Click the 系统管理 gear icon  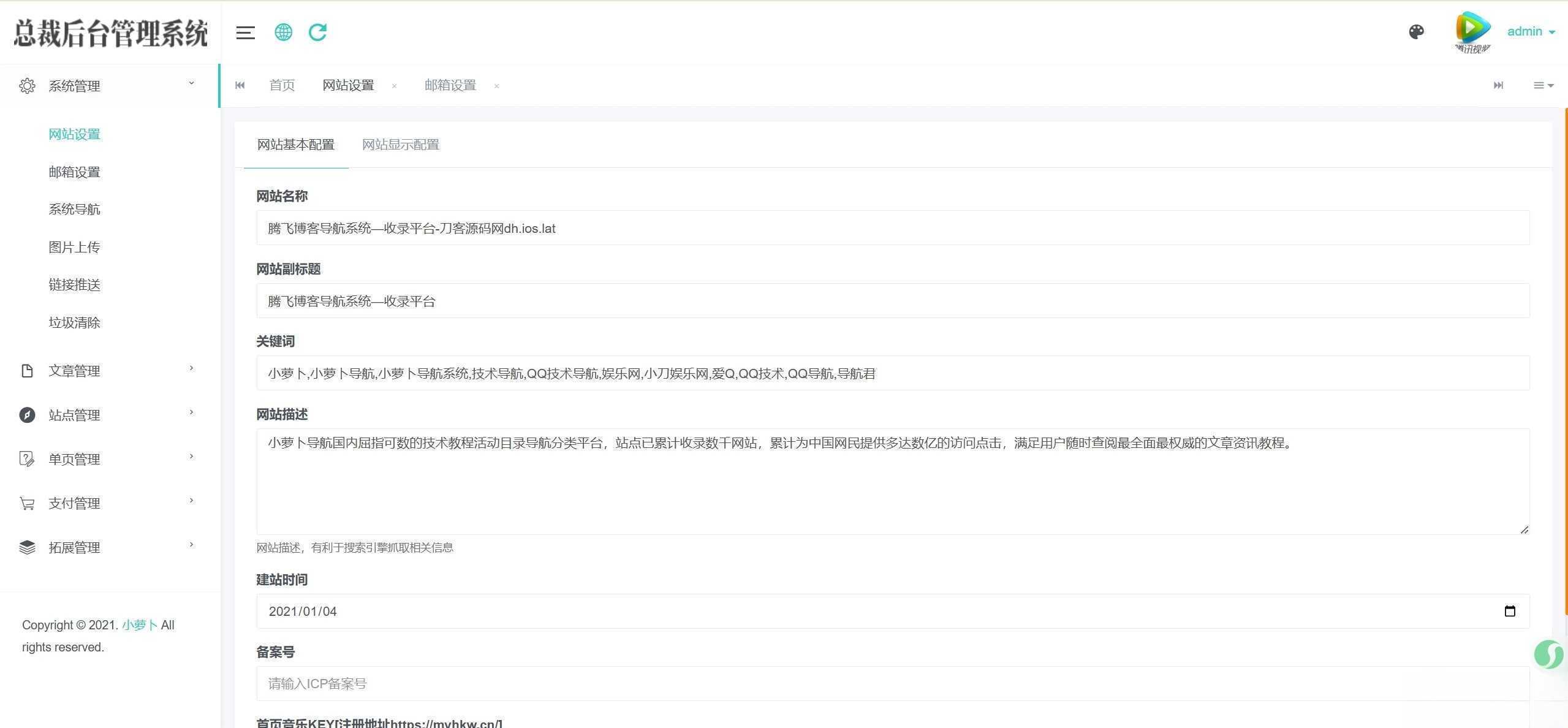click(27, 86)
